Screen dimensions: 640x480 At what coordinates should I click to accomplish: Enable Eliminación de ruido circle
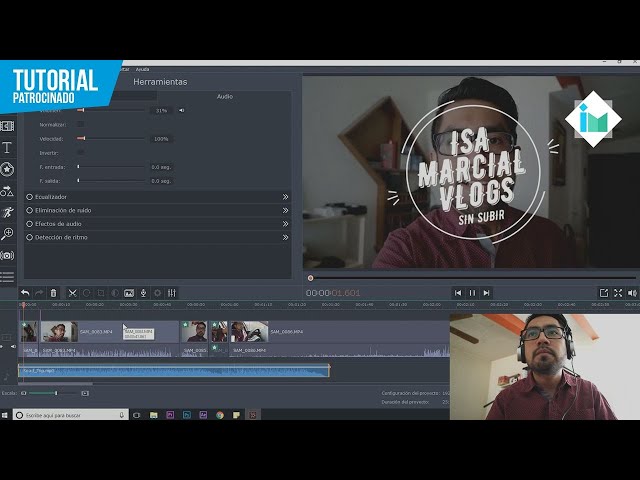(x=29, y=210)
